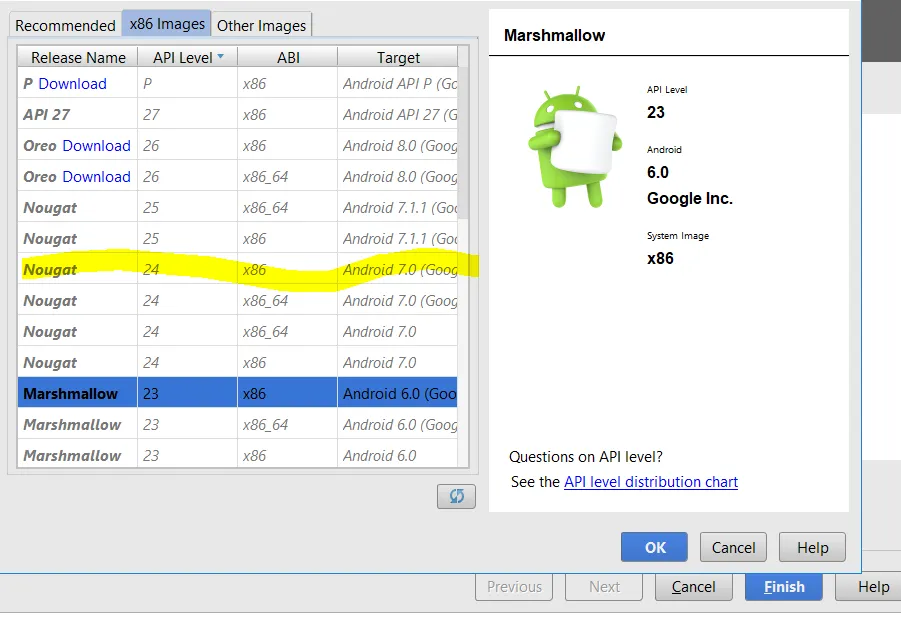Select Nougat 24 x86_64 Android 7.0 (Goog row
Viewport: 901px width, 620px height.
[x=238, y=301]
